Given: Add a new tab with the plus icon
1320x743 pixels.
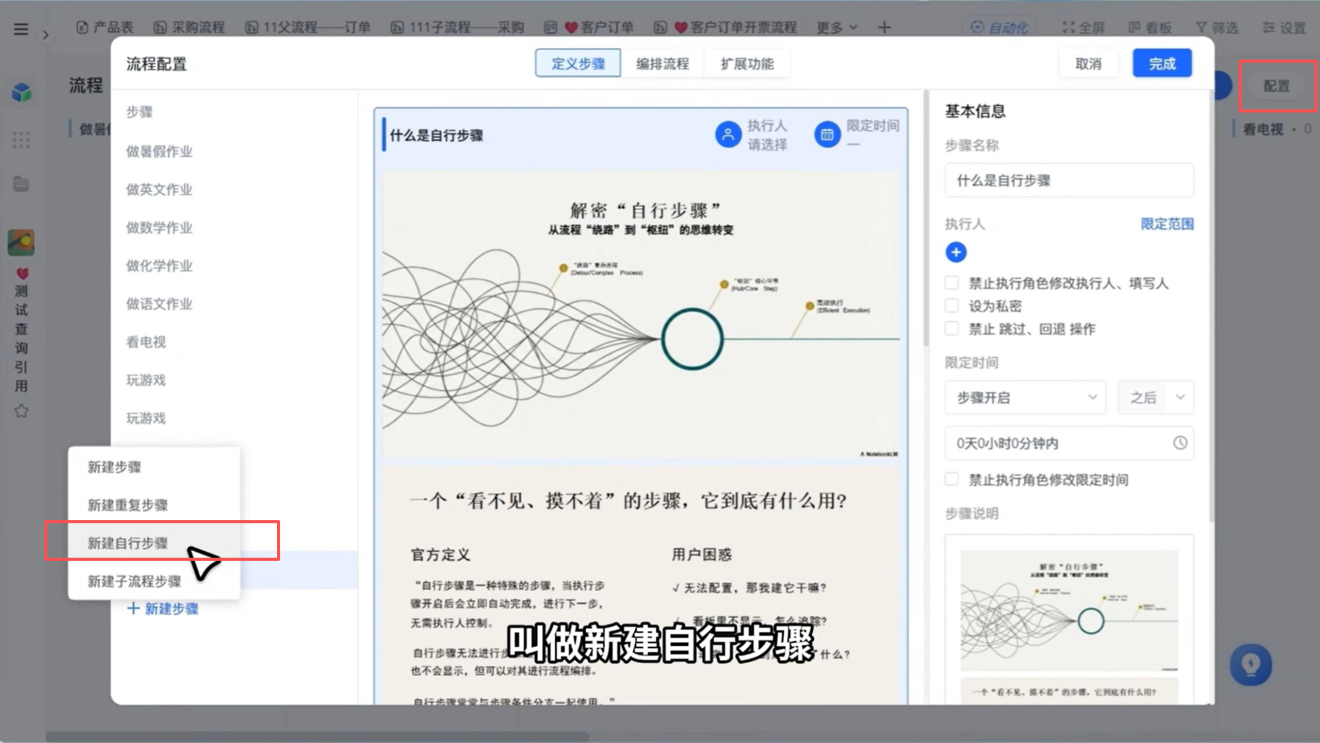Looking at the screenshot, I should [x=884, y=27].
